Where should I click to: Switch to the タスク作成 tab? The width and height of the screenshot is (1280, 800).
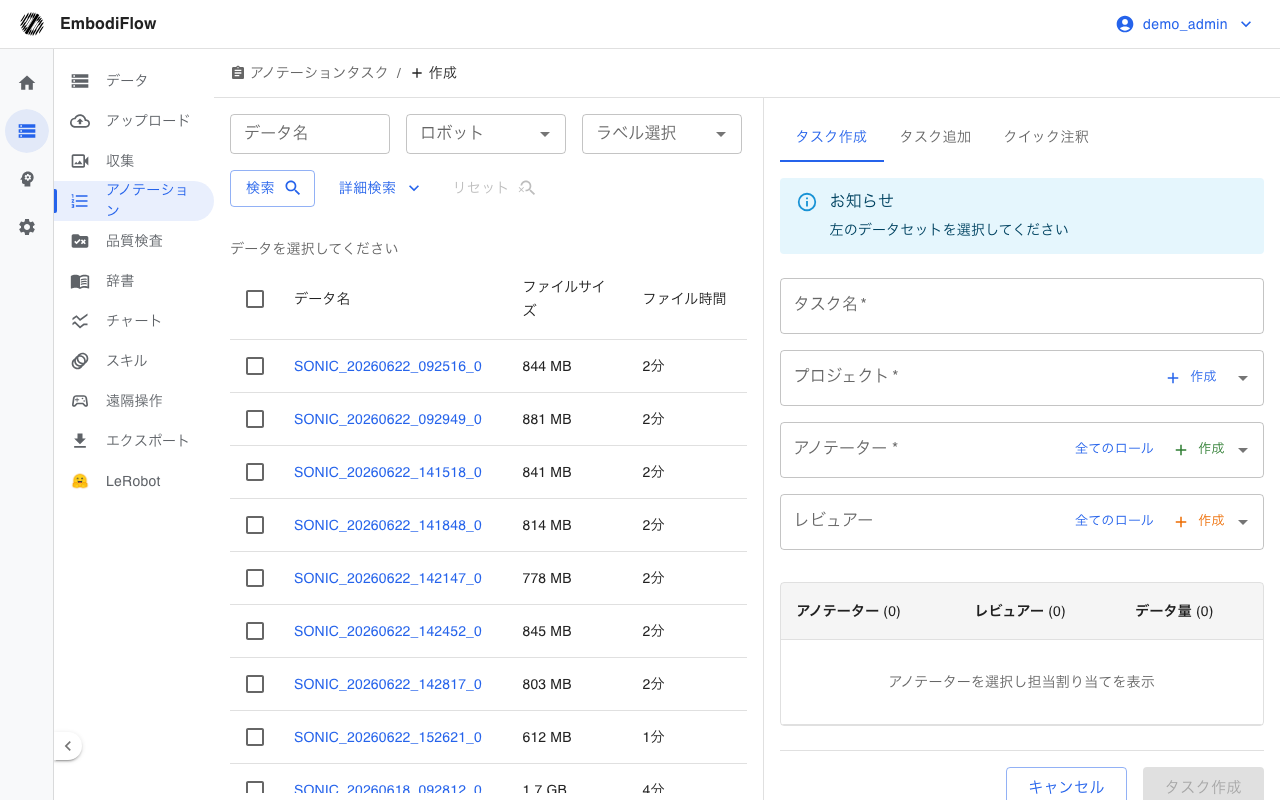(831, 137)
